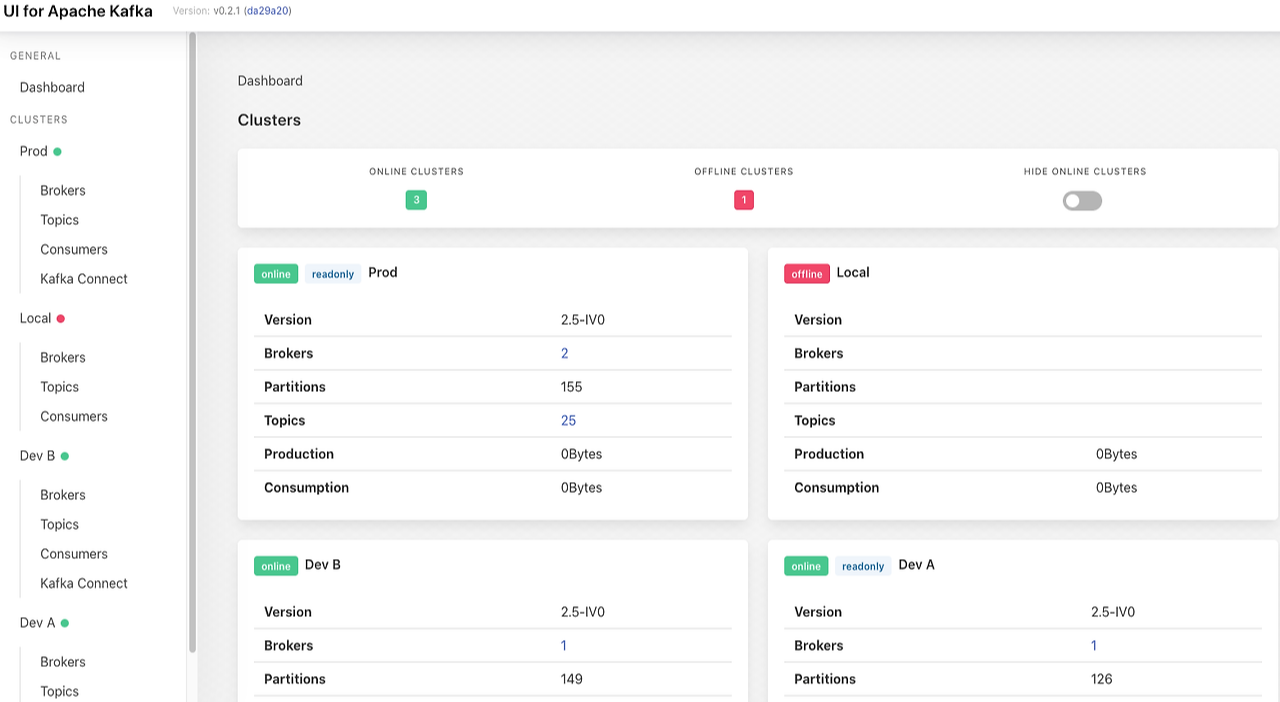This screenshot has width=1280, height=702.
Task: Click the da29a20 commit version link
Action: click(x=267, y=11)
